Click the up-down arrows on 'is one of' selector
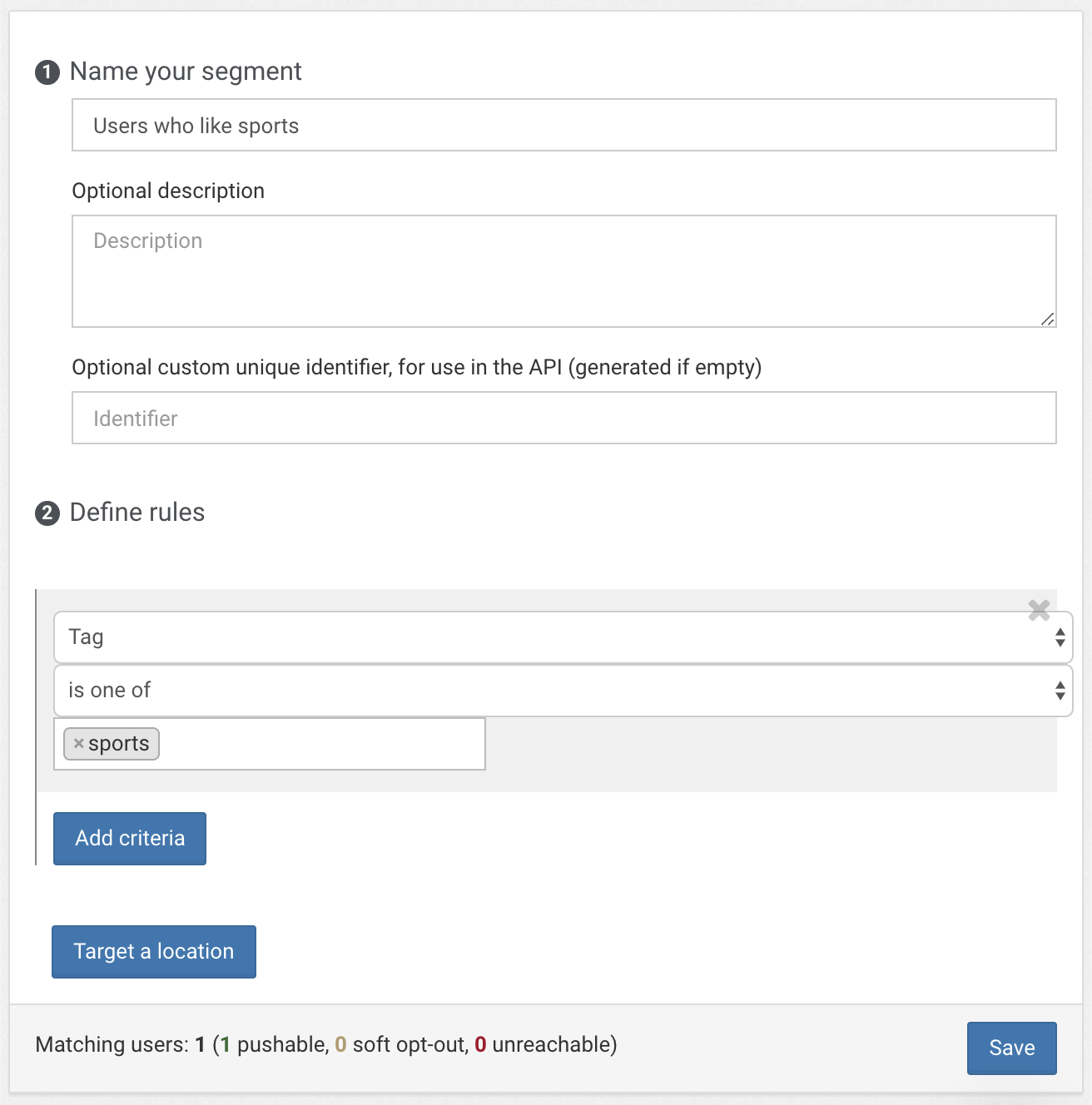The image size is (1092, 1105). tap(1060, 691)
